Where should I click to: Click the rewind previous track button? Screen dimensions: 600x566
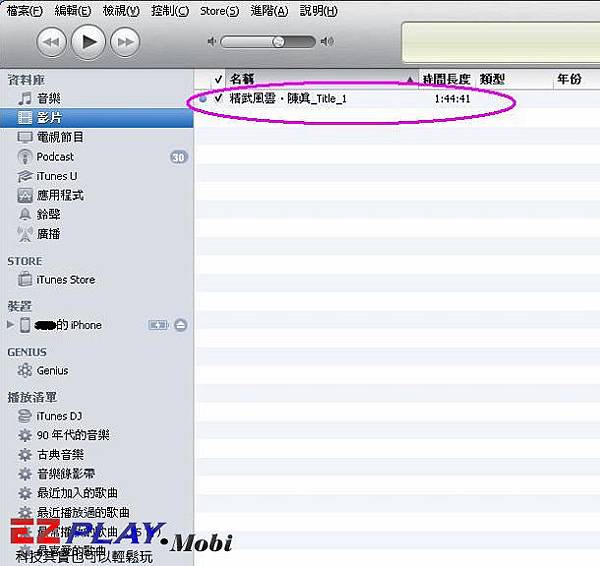pos(51,42)
